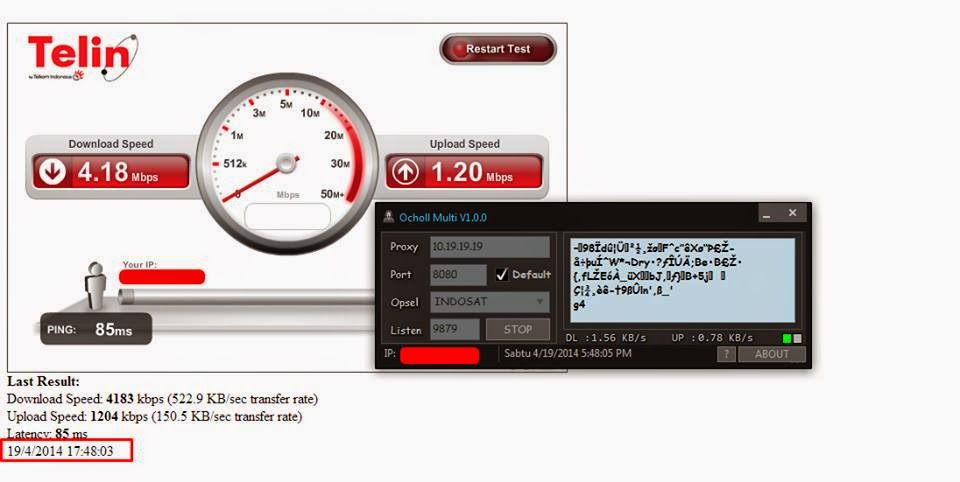Click the '19/4/2014 17:48:03' timestamp text

pos(60,452)
